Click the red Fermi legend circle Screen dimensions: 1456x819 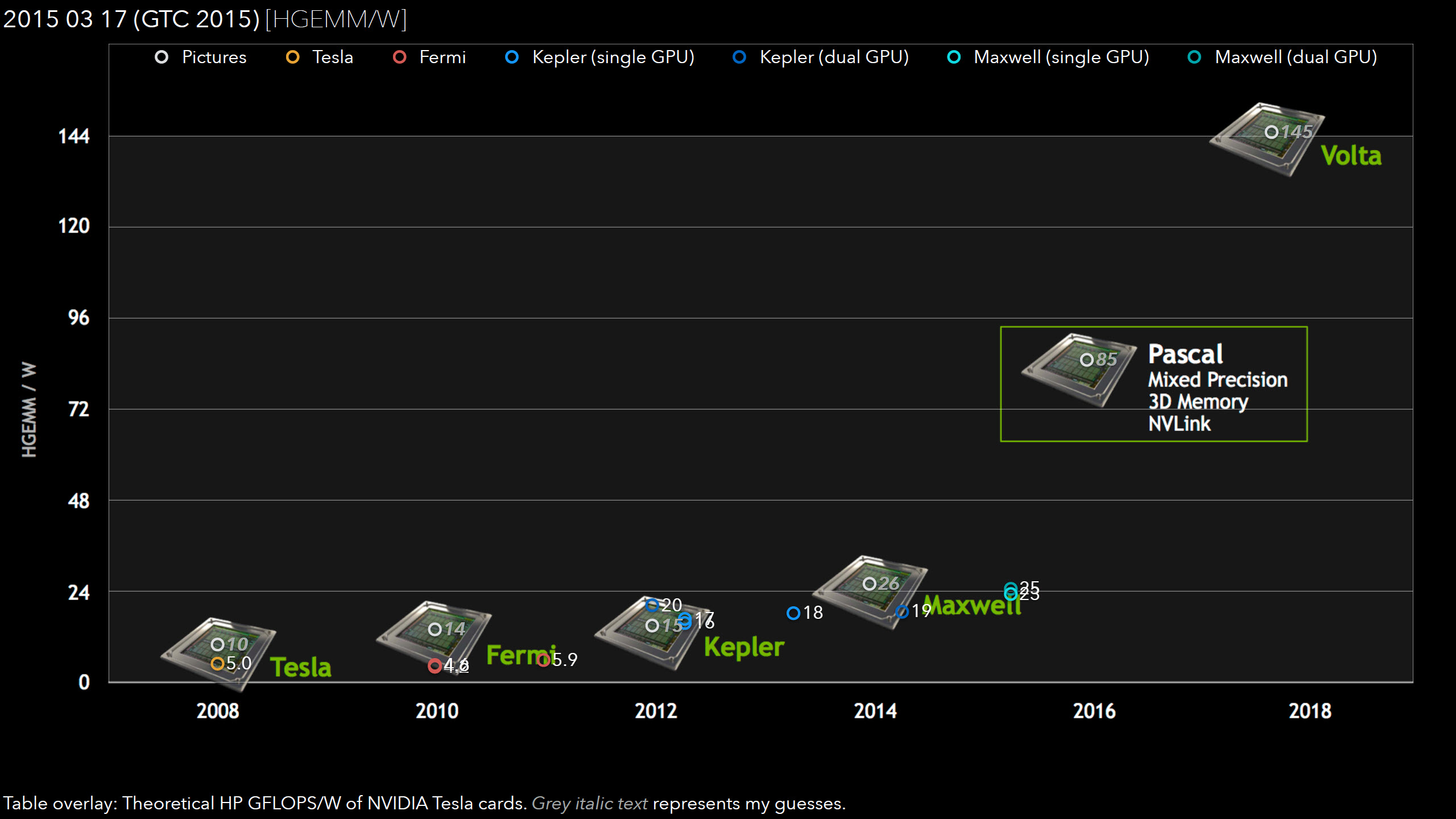(399, 57)
